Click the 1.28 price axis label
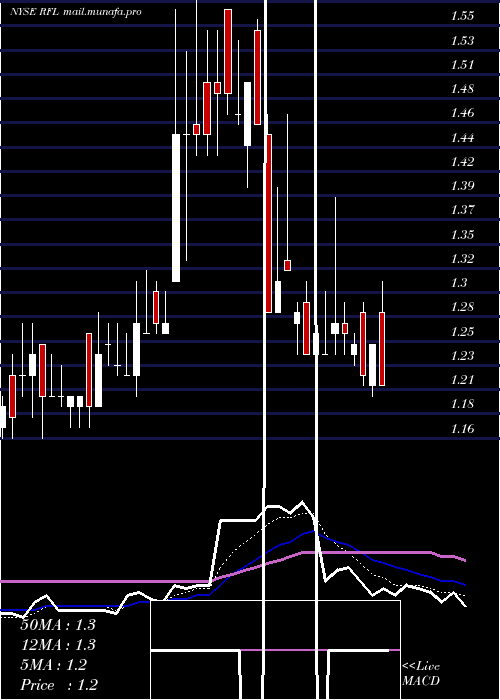Image resolution: width=500 pixels, height=700 pixels. [462, 307]
